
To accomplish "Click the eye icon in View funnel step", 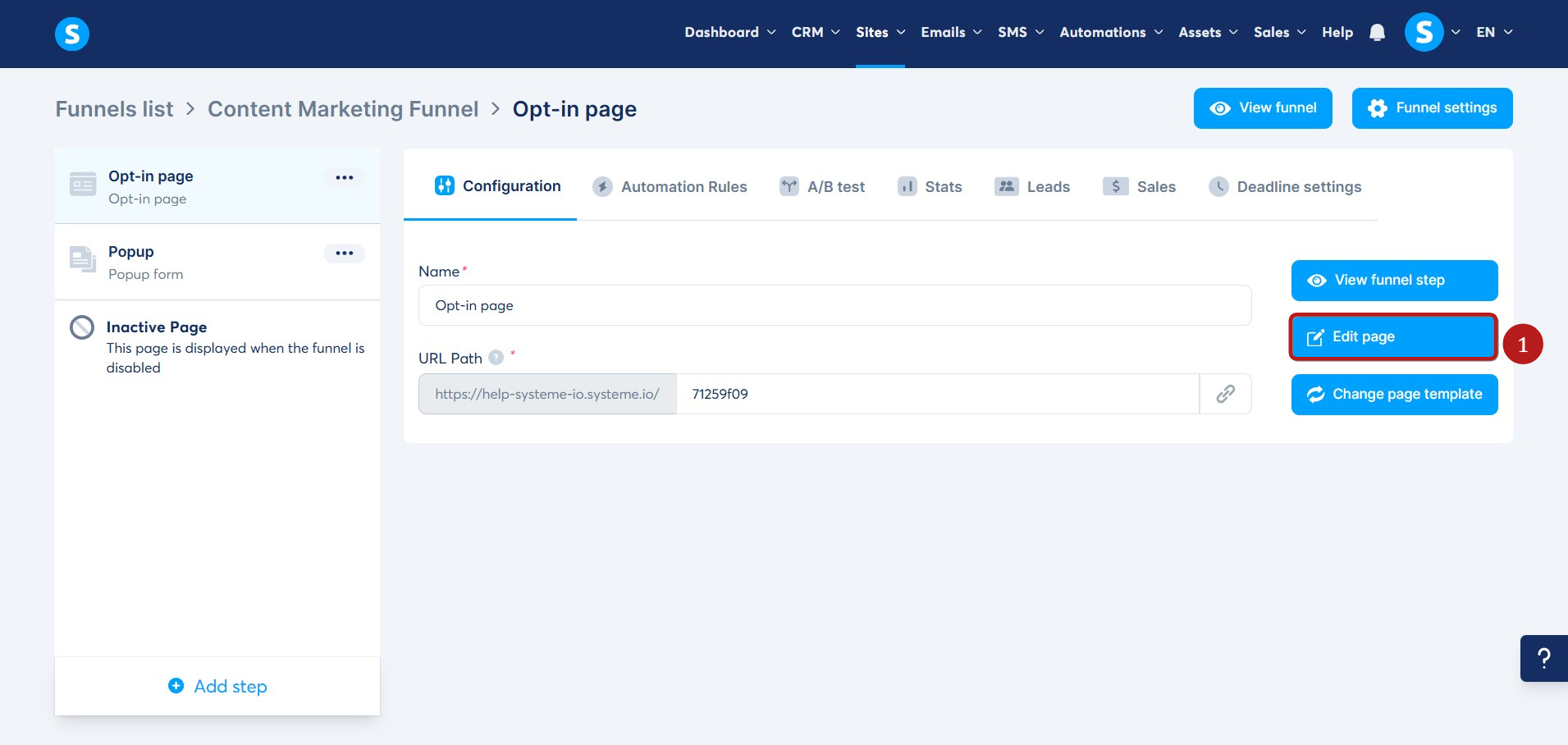I will pos(1317,281).
